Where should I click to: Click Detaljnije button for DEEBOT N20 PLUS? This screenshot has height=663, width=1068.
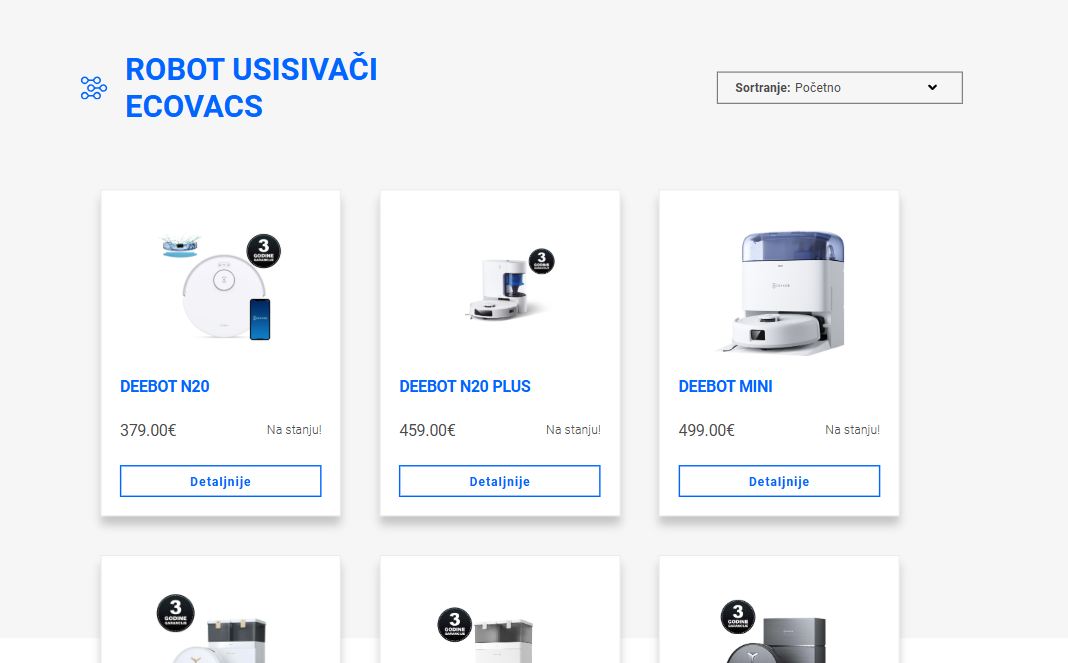[500, 481]
